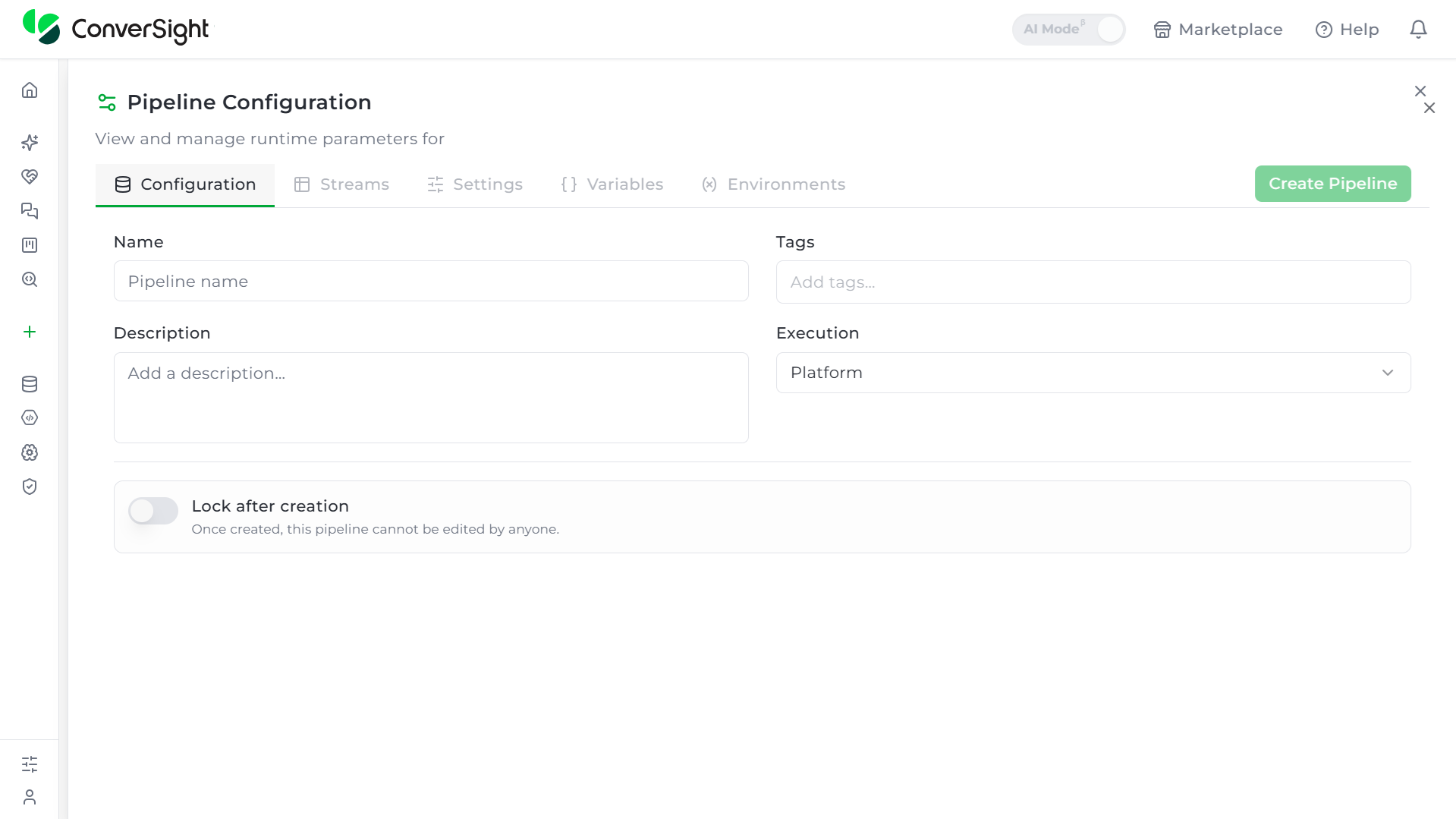Switch to the Settings tab
Screen dimensions: 1456x819
click(475, 184)
